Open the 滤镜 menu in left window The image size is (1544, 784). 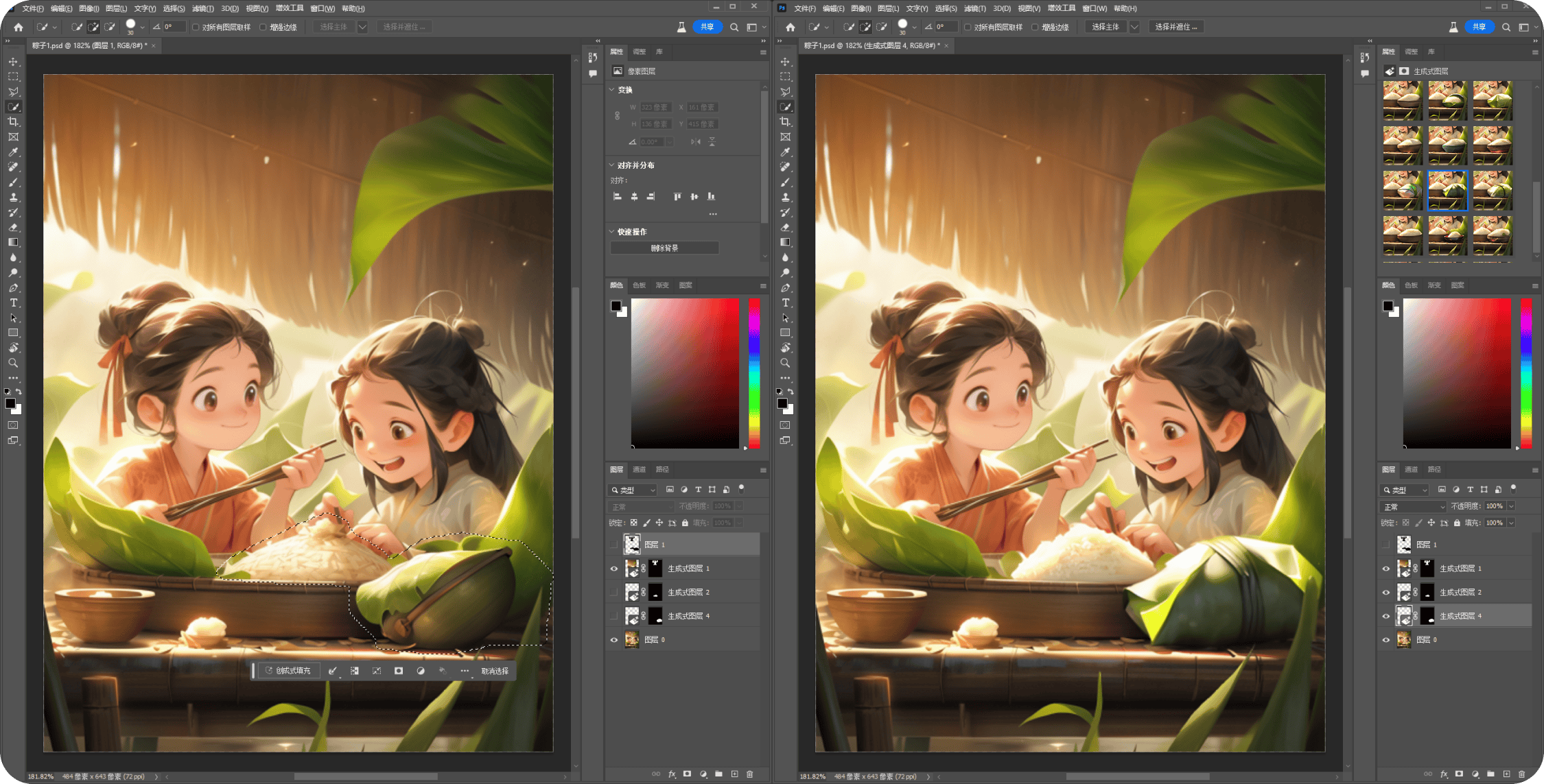[x=202, y=8]
